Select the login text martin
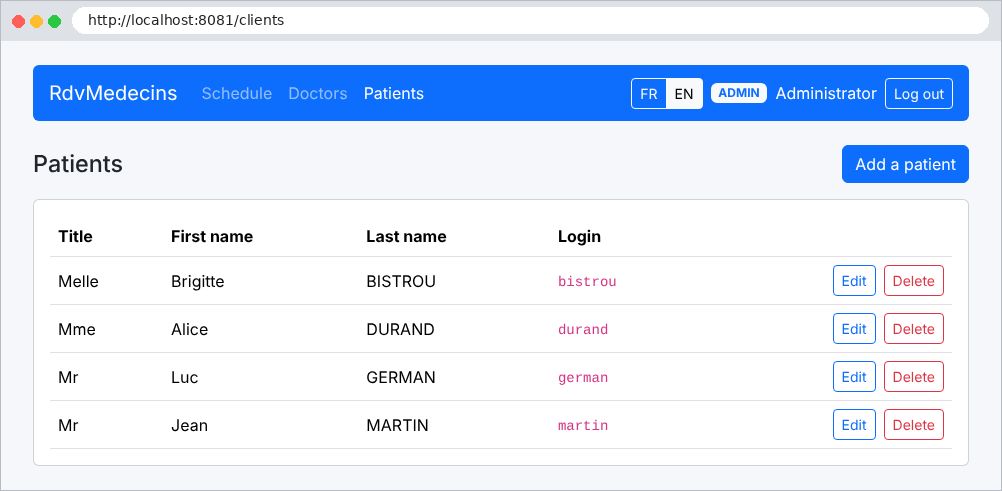Screen dimensions: 1002x491 [x=583, y=426]
